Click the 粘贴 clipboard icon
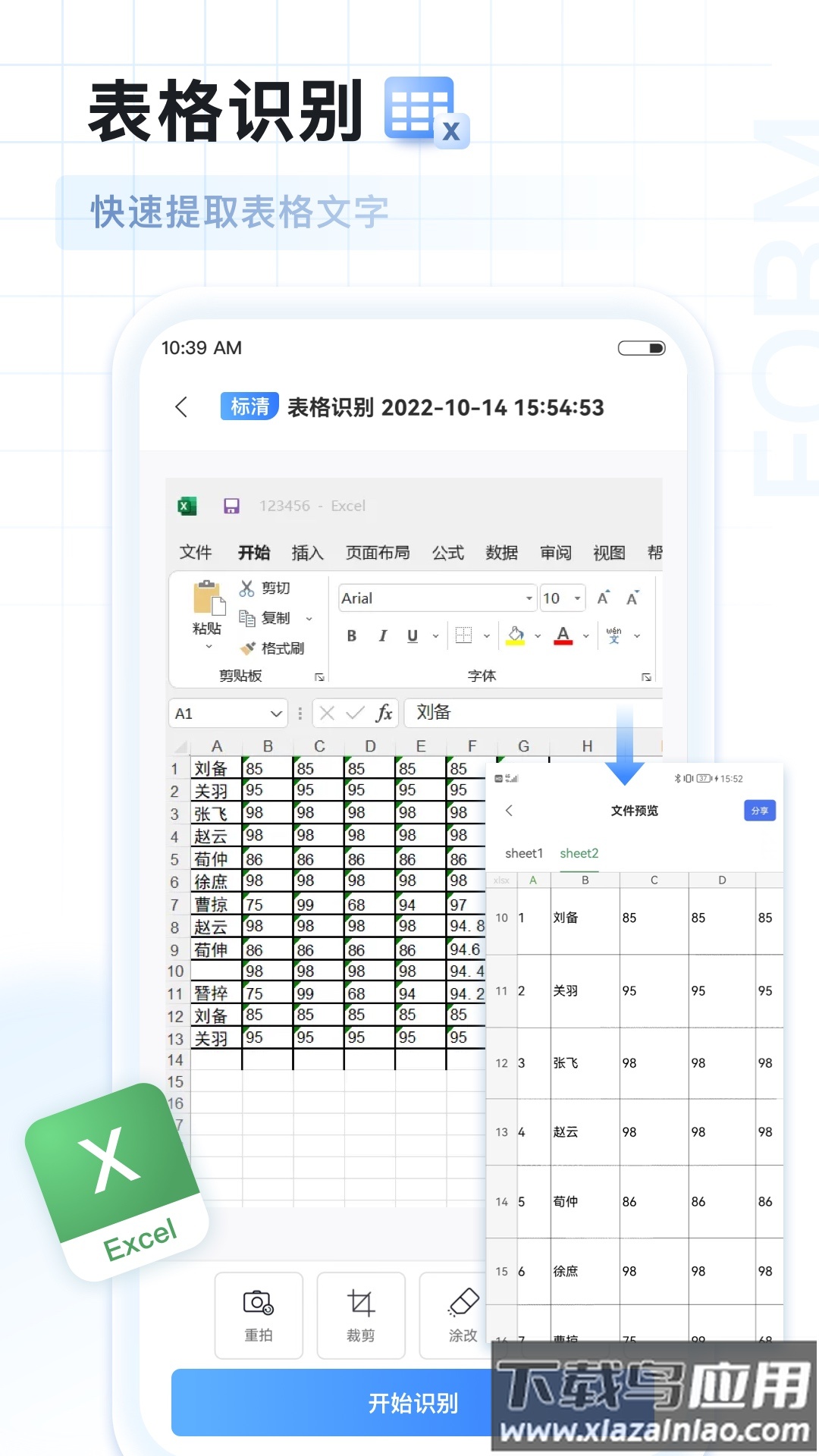 209,598
